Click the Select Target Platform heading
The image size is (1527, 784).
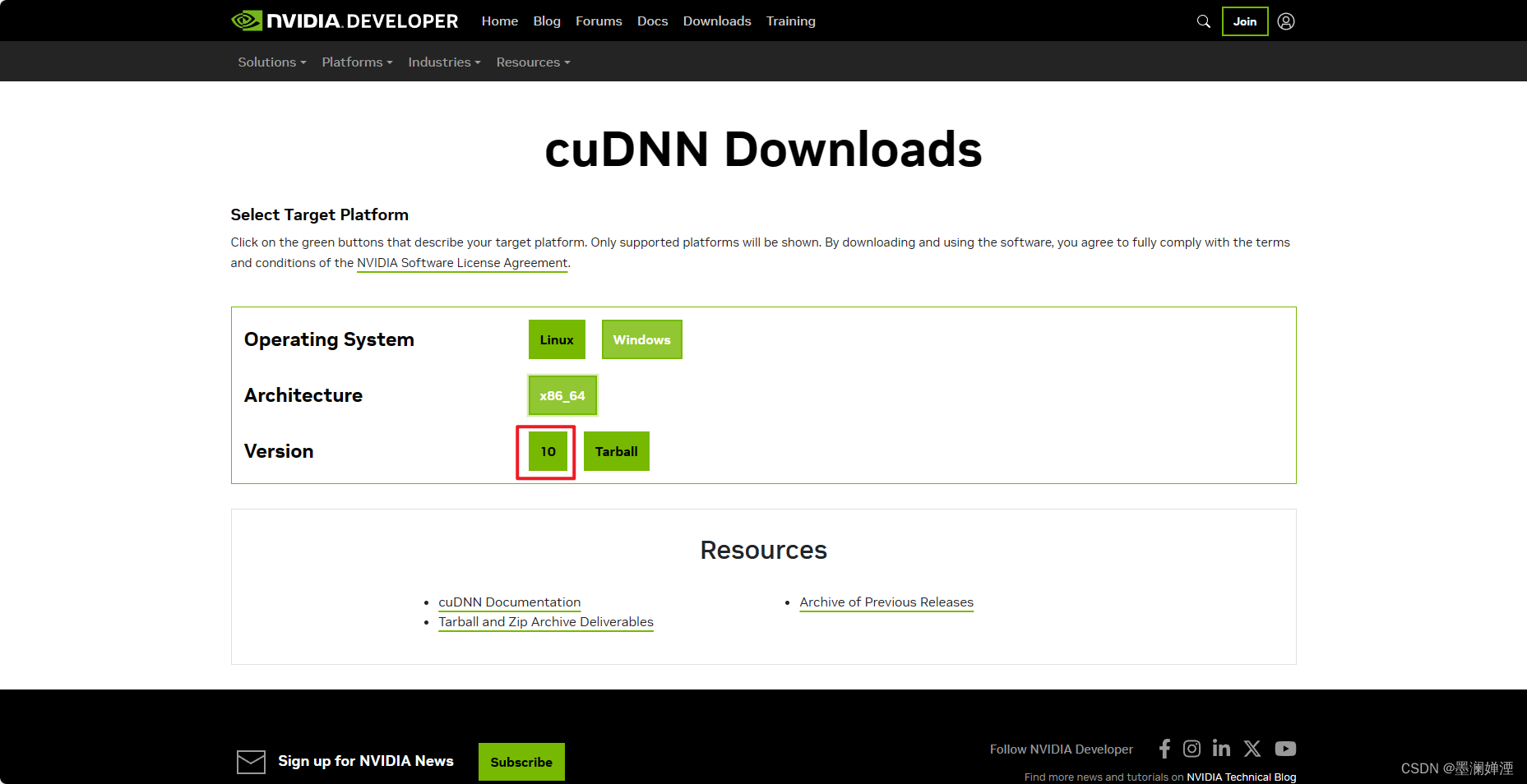tap(319, 214)
